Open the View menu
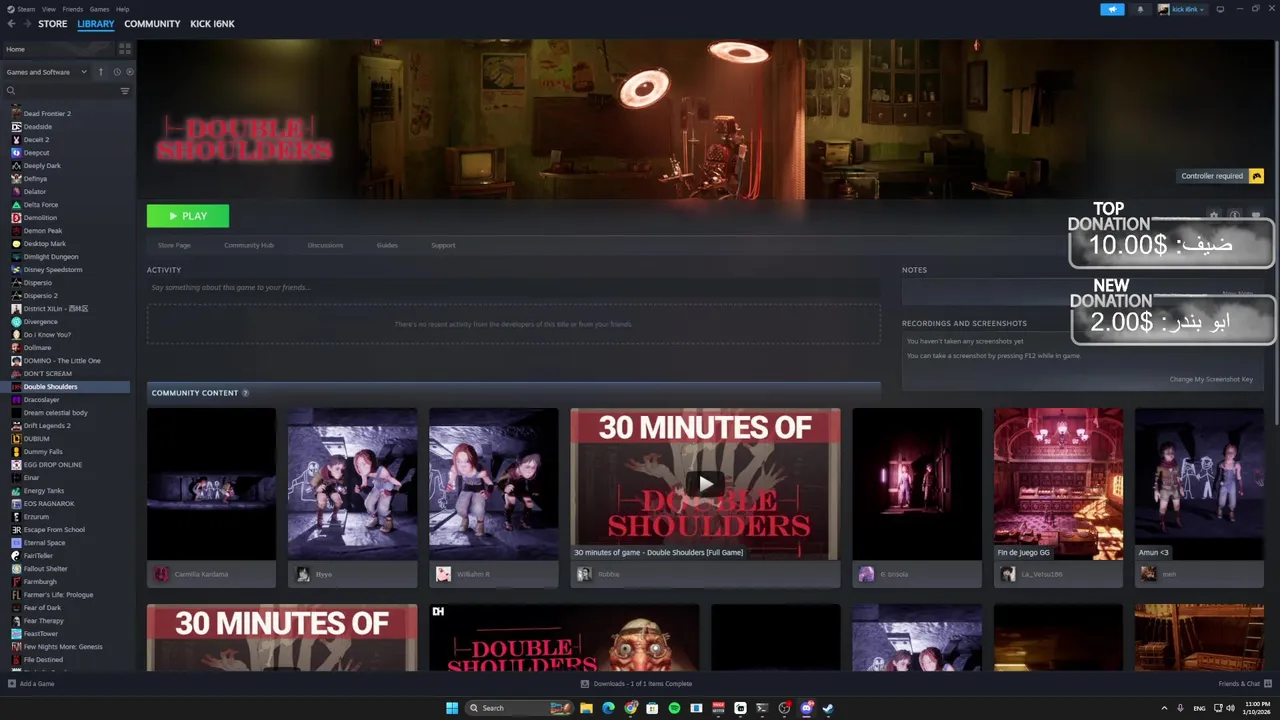This screenshot has width=1280, height=720. click(x=49, y=9)
